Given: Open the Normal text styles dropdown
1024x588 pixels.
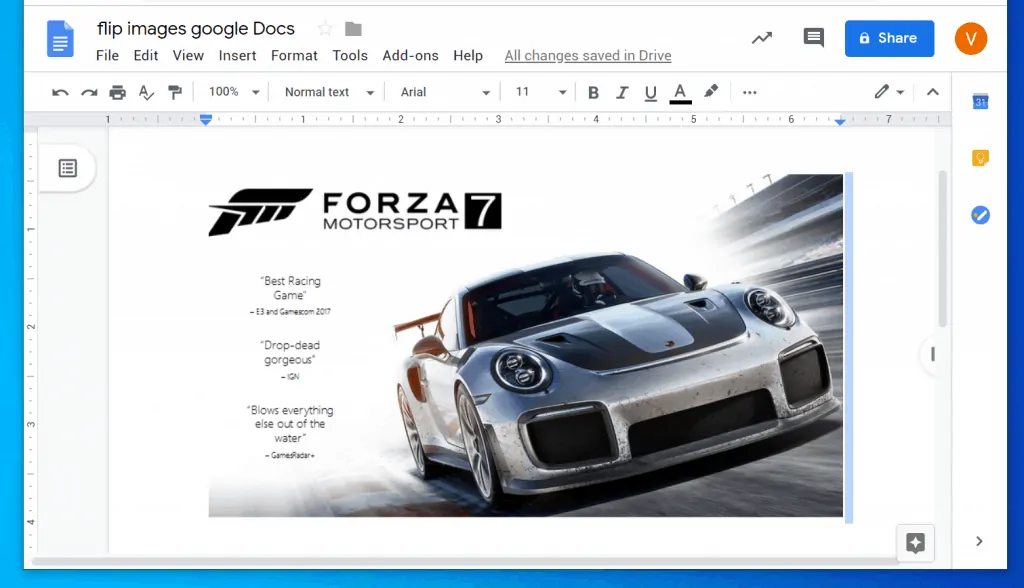Looking at the screenshot, I should [x=329, y=92].
